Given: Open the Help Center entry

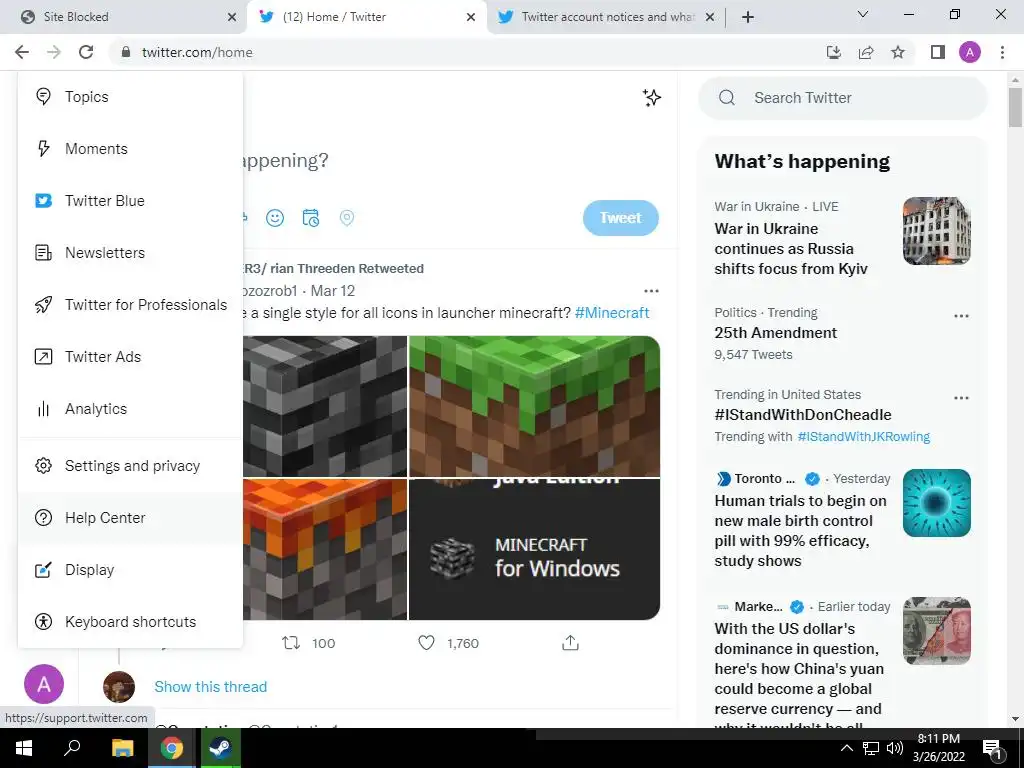Looking at the screenshot, I should [131, 518].
